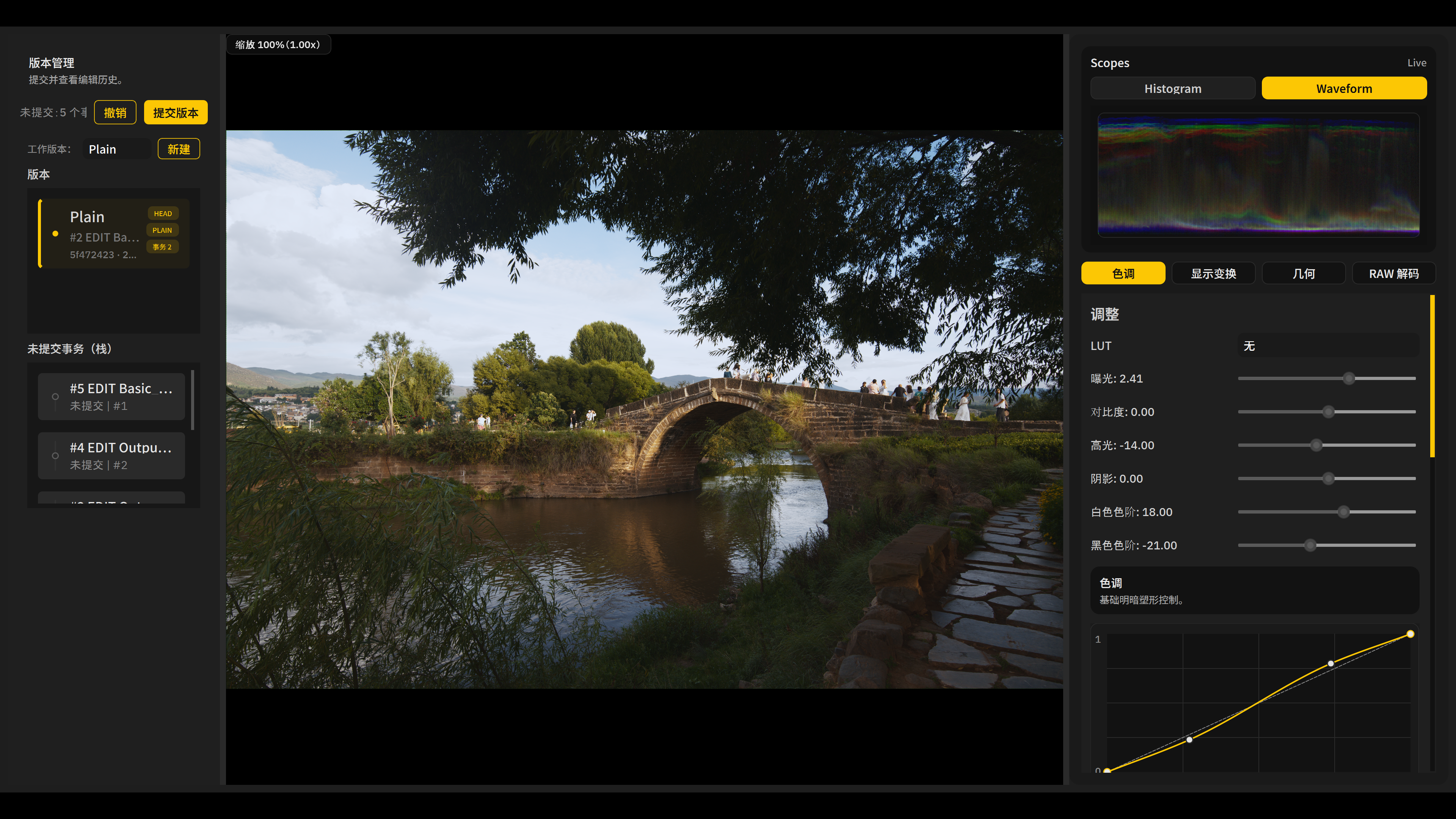Click 新建 to create a working version
This screenshot has height=819, width=1456.
coord(179,149)
